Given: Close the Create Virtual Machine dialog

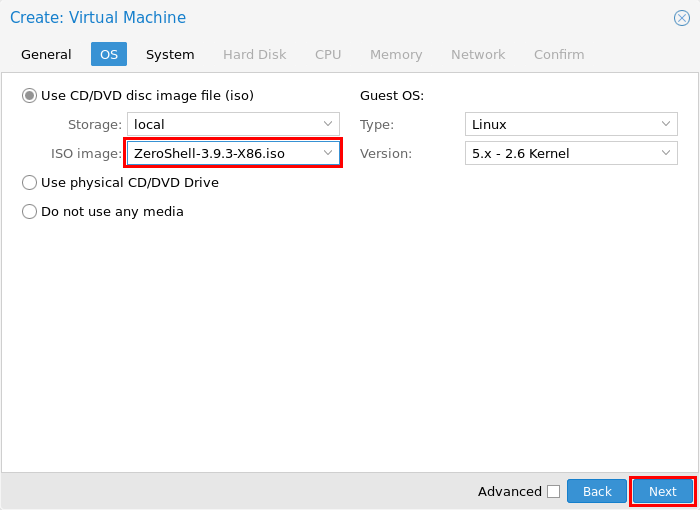Looking at the screenshot, I should [682, 18].
